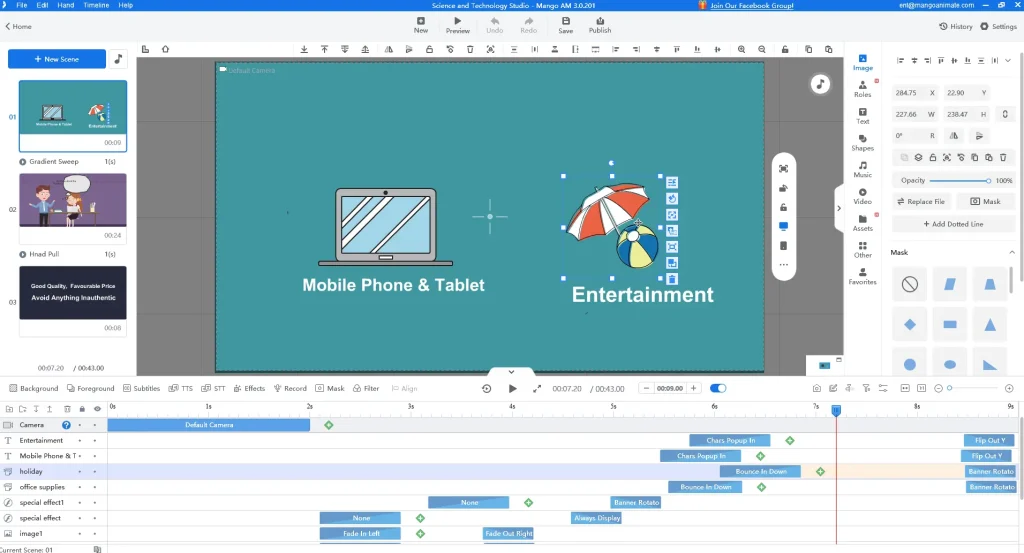Click the Preview play icon in top toolbar
Viewport: 1024px width, 553px height.
point(458,21)
